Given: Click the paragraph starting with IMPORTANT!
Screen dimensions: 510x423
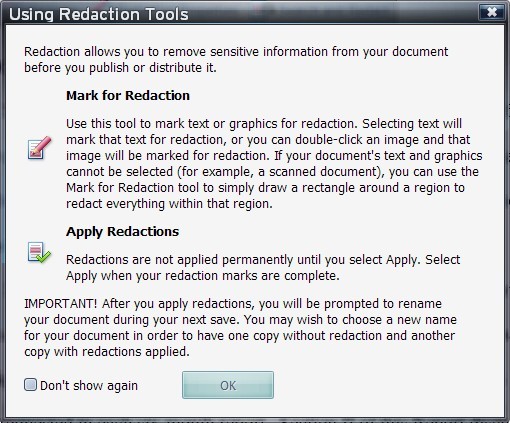Looking at the screenshot, I should click(x=240, y=327).
